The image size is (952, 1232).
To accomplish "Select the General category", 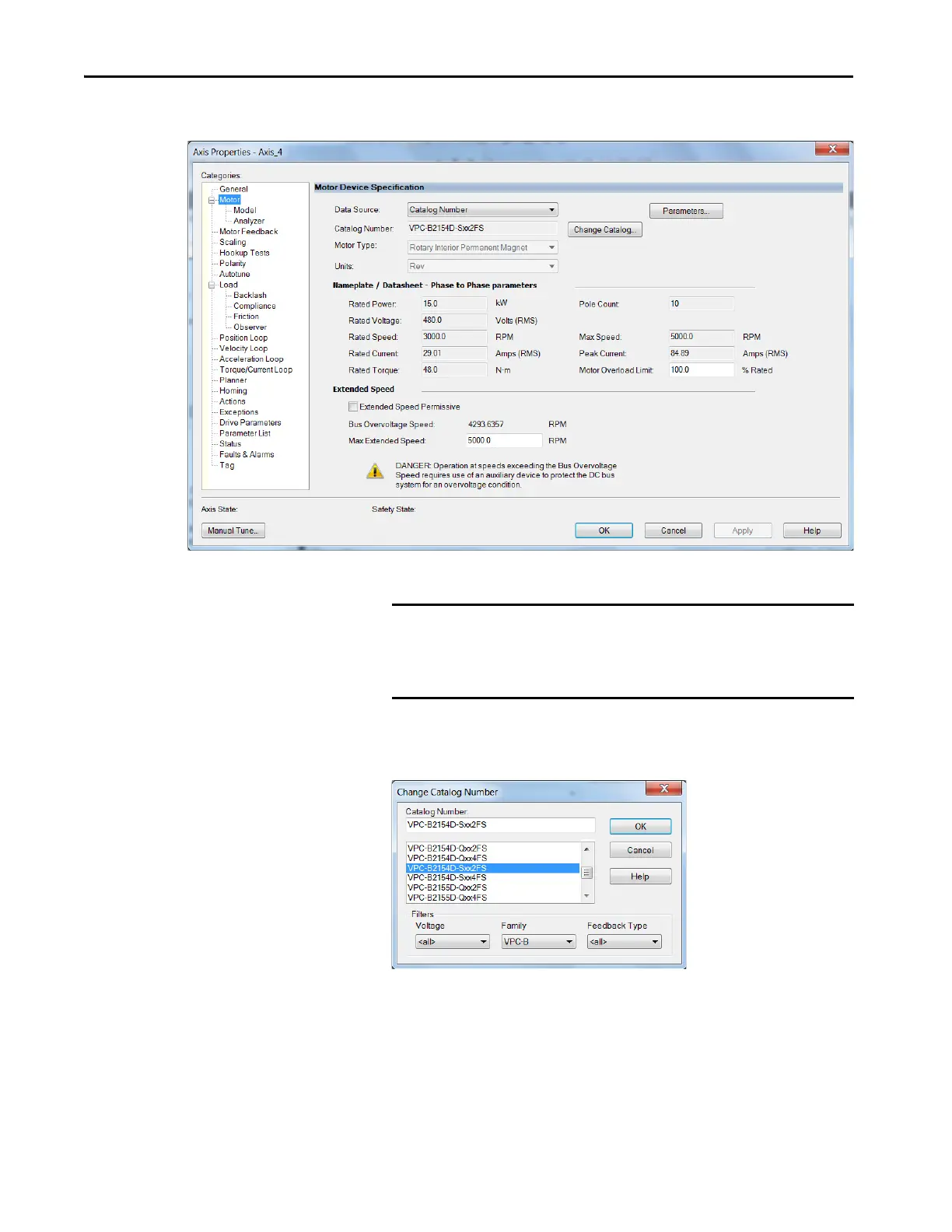I will tap(233, 189).
